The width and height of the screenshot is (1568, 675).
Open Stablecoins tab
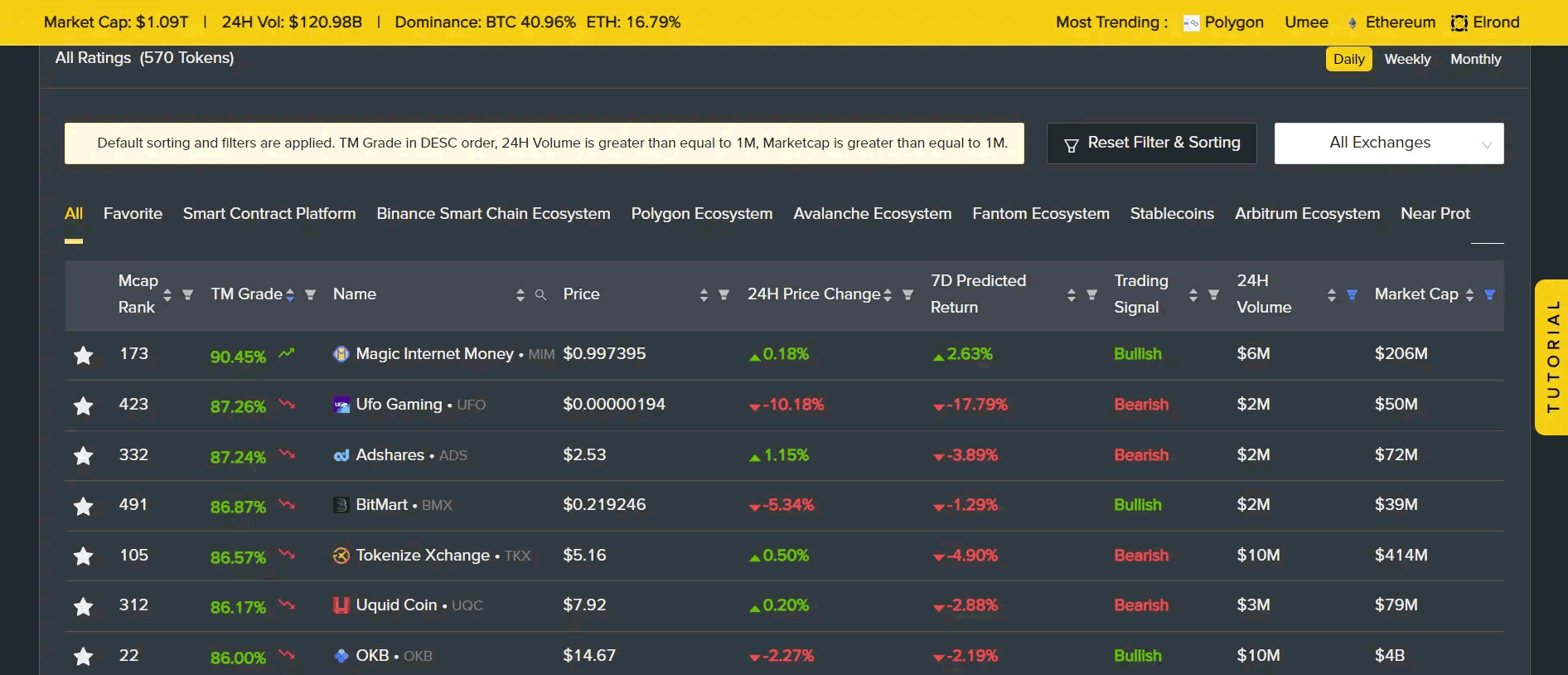coord(1172,214)
